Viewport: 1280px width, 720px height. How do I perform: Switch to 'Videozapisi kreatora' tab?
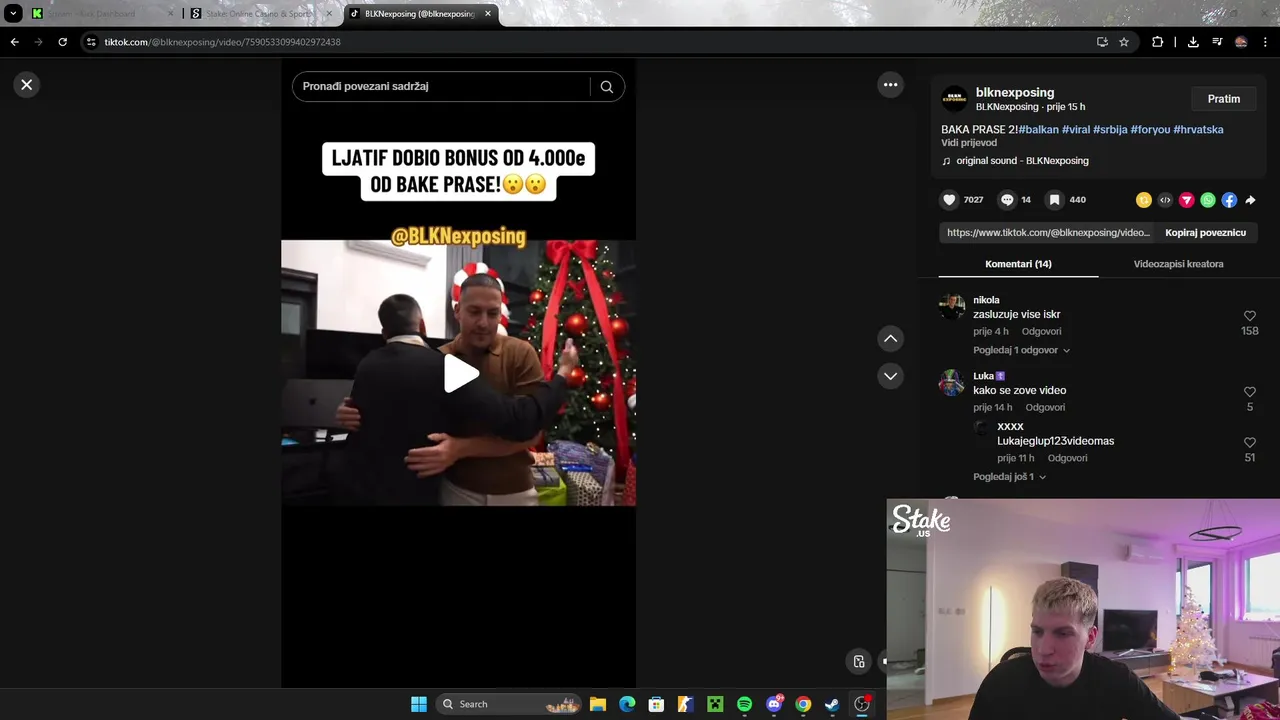coord(1178,264)
